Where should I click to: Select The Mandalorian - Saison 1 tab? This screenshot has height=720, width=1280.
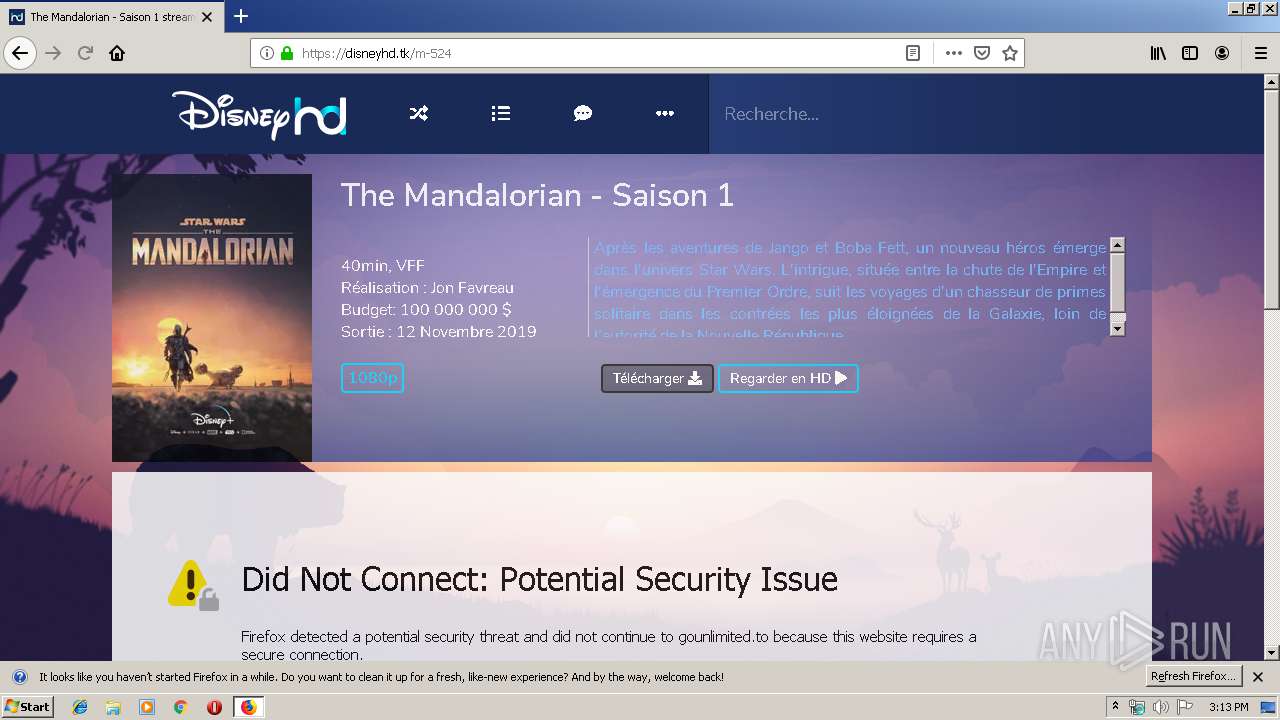112,17
